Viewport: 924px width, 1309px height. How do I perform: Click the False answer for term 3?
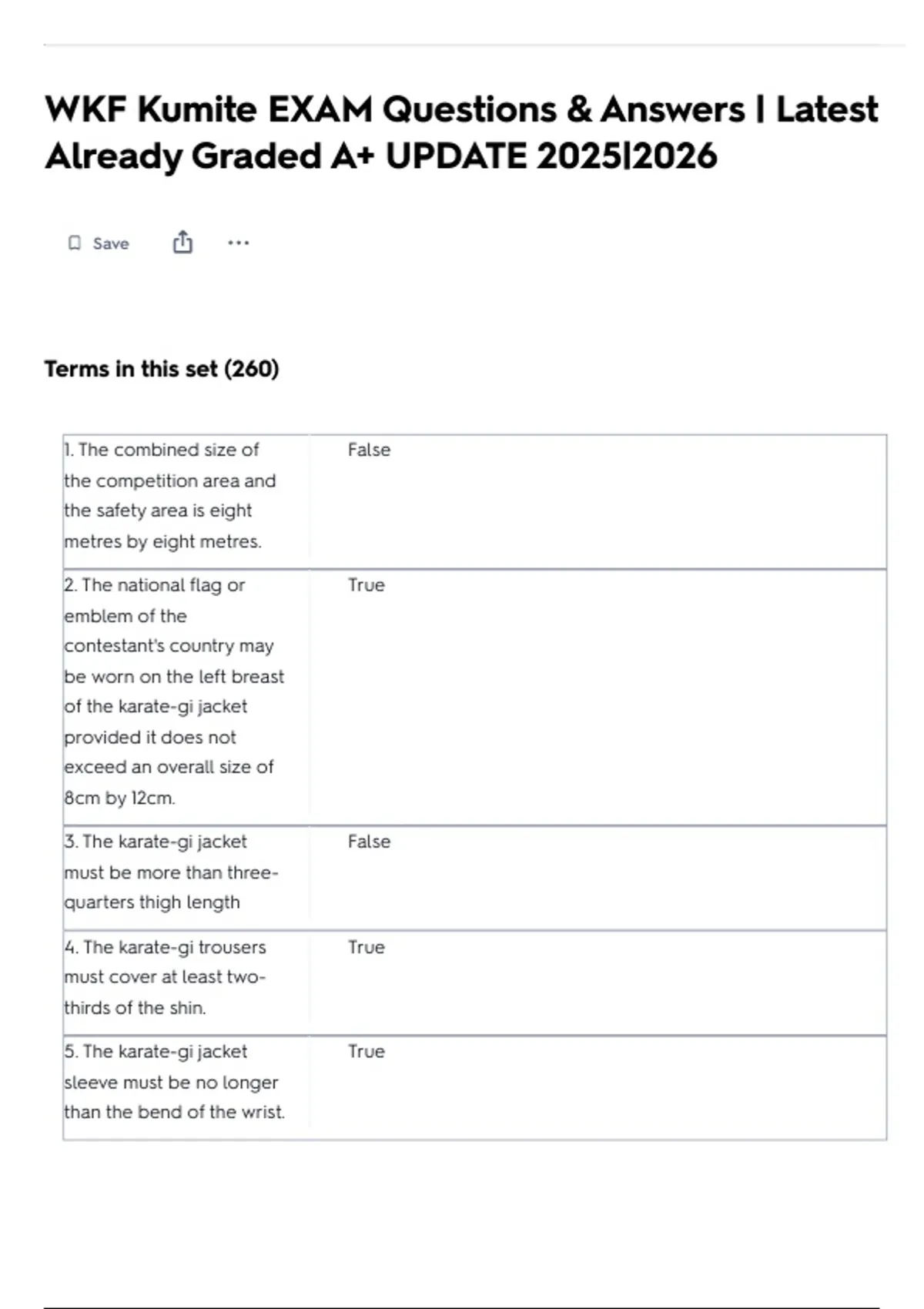(x=369, y=842)
